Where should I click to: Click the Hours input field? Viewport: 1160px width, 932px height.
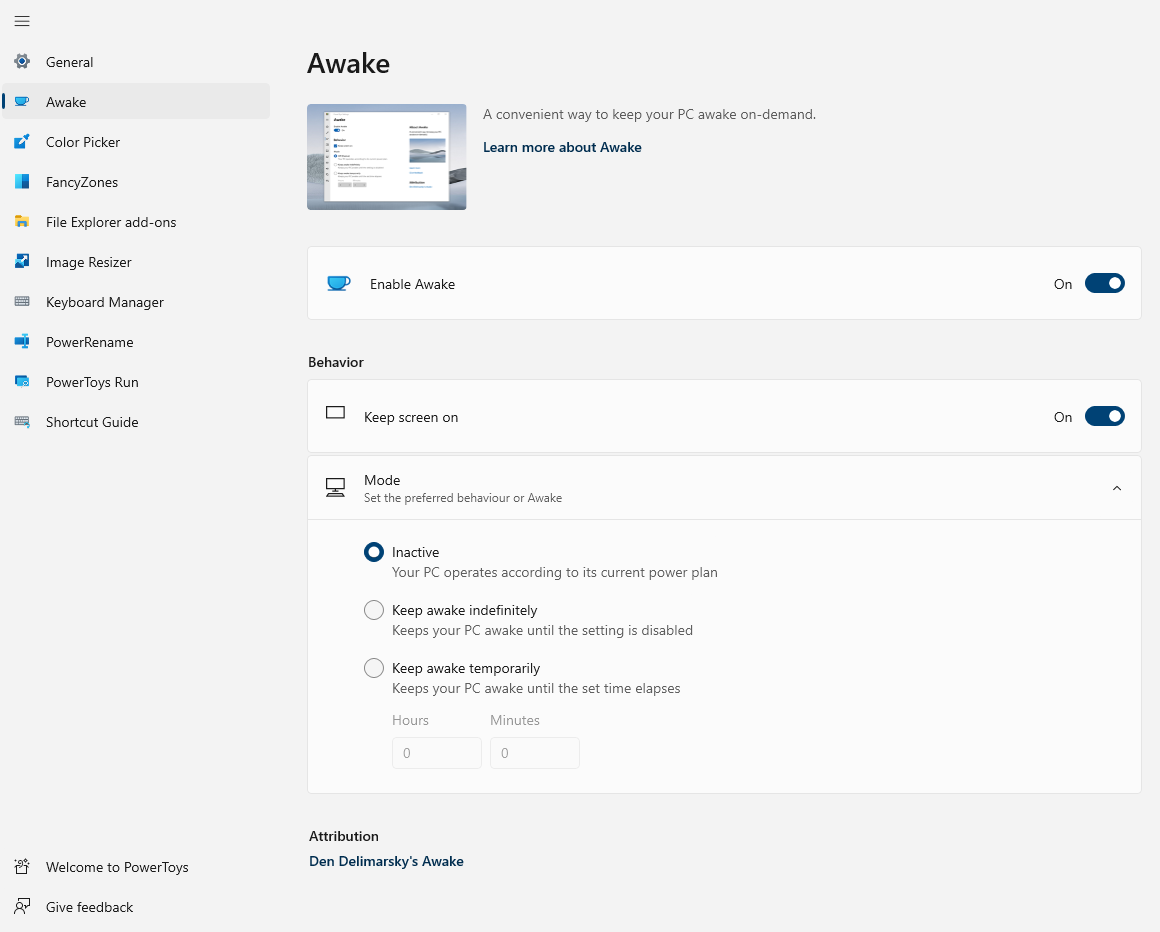click(437, 753)
